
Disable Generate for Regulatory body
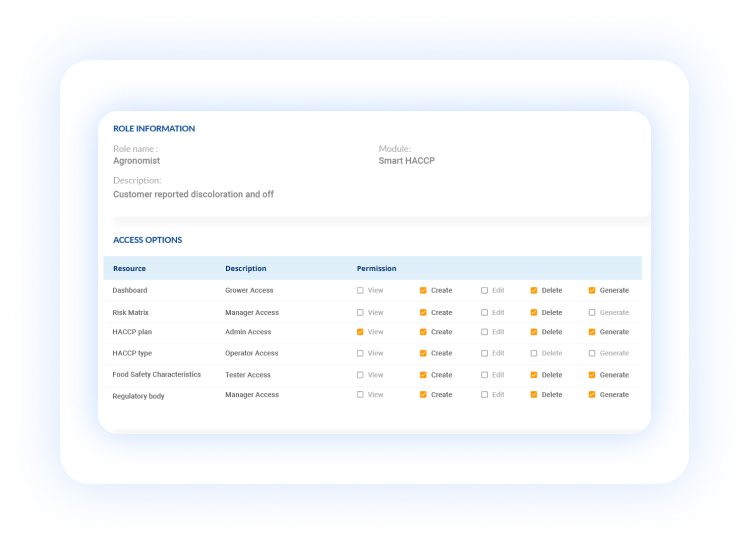coord(592,395)
